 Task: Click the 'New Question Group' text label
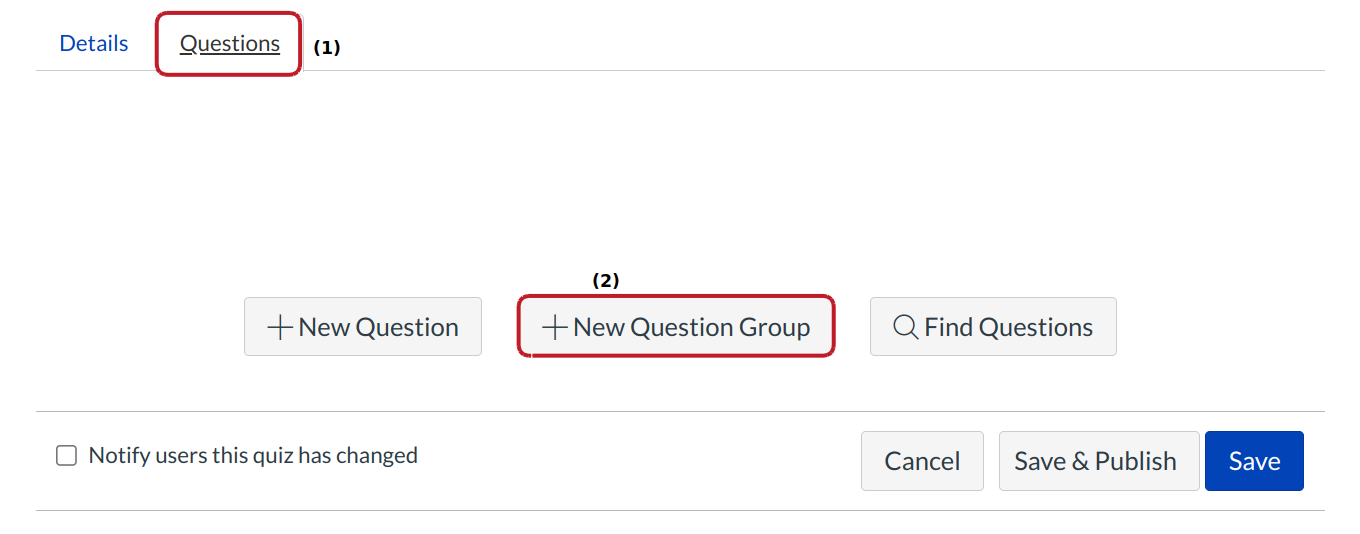(692, 327)
